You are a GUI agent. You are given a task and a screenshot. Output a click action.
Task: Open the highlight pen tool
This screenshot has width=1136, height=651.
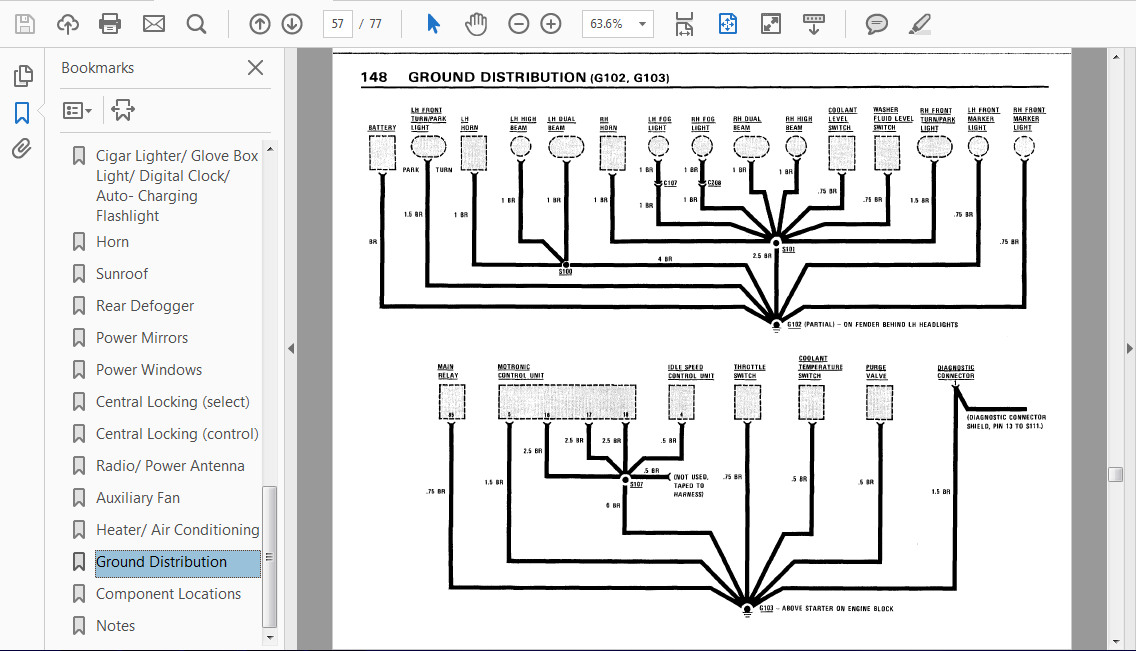click(x=919, y=24)
